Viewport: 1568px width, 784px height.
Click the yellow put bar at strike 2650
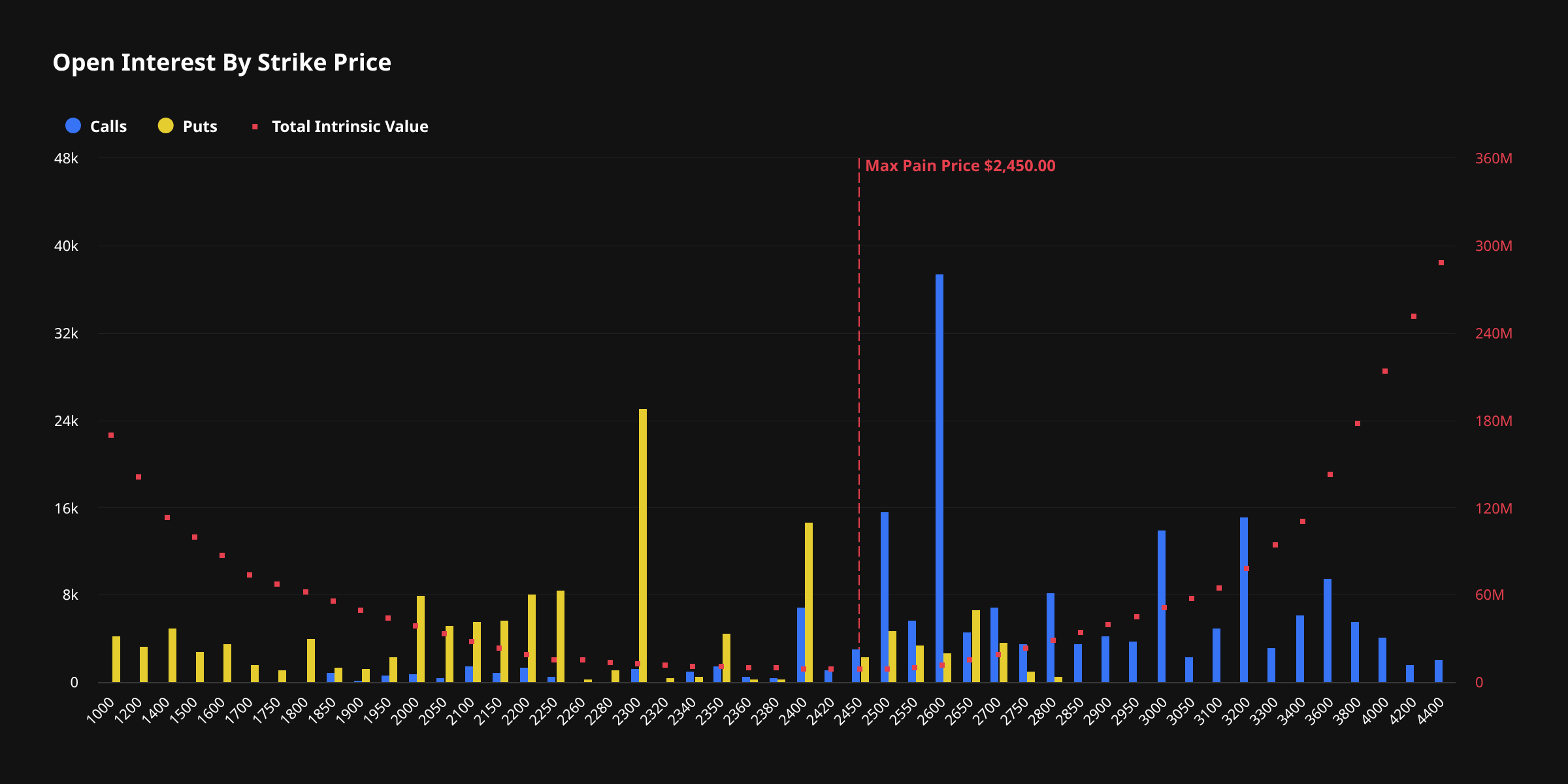pos(976,646)
